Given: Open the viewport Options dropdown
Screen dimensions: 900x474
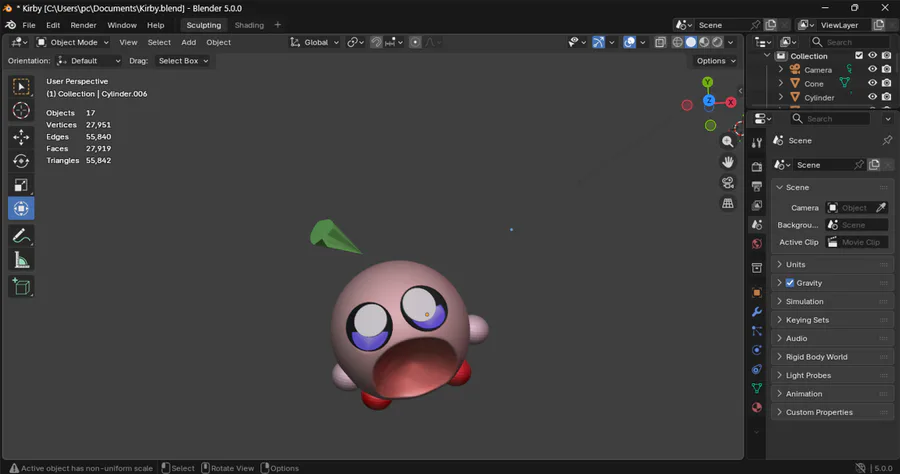Looking at the screenshot, I should pyautogui.click(x=716, y=61).
